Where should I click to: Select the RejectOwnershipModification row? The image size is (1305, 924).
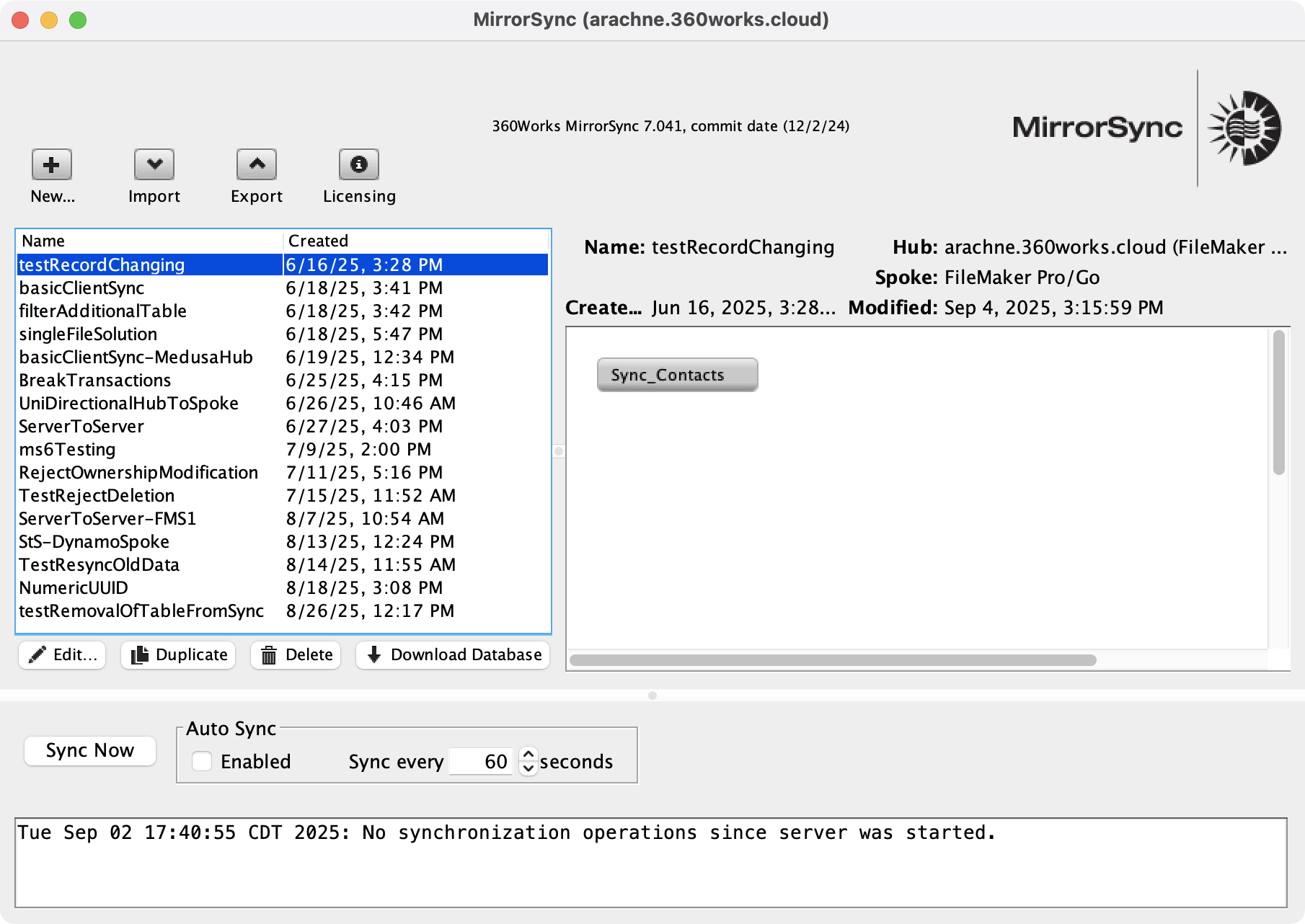283,472
